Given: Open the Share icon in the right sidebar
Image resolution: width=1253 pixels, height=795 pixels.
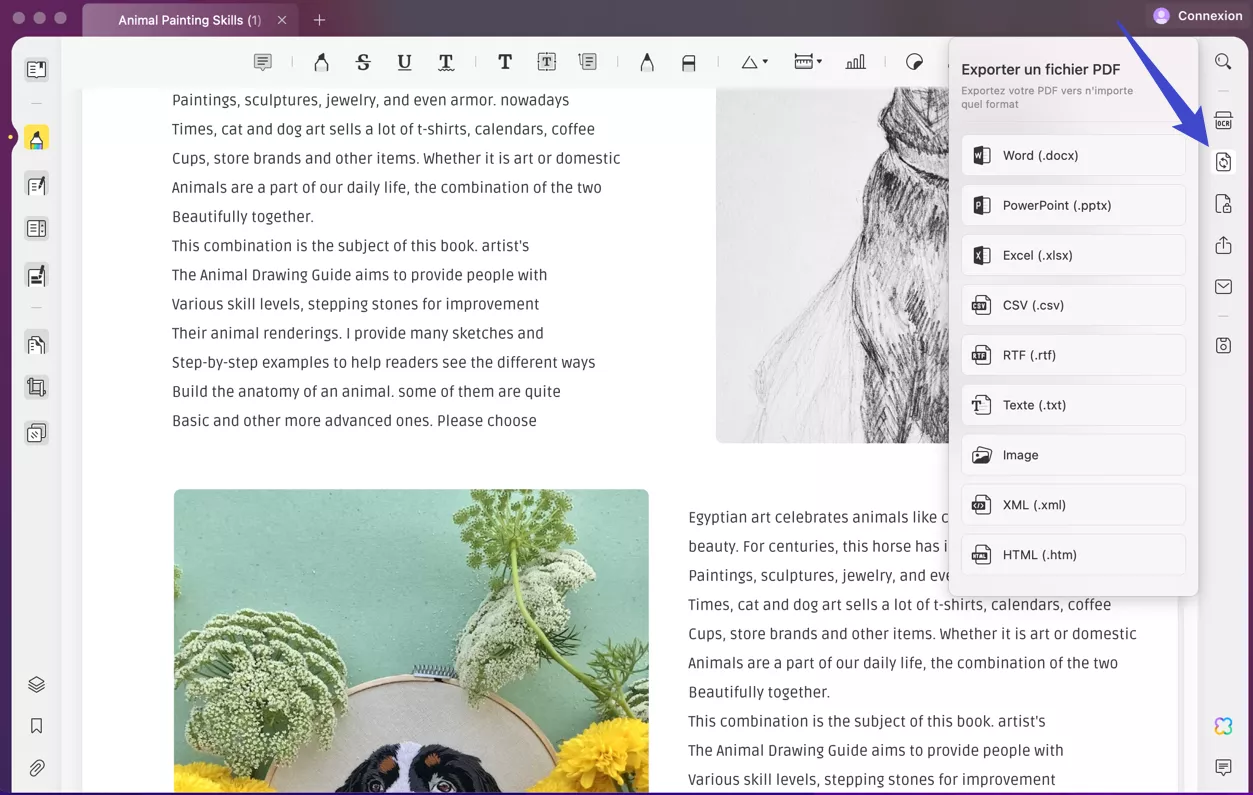Looking at the screenshot, I should point(1222,245).
